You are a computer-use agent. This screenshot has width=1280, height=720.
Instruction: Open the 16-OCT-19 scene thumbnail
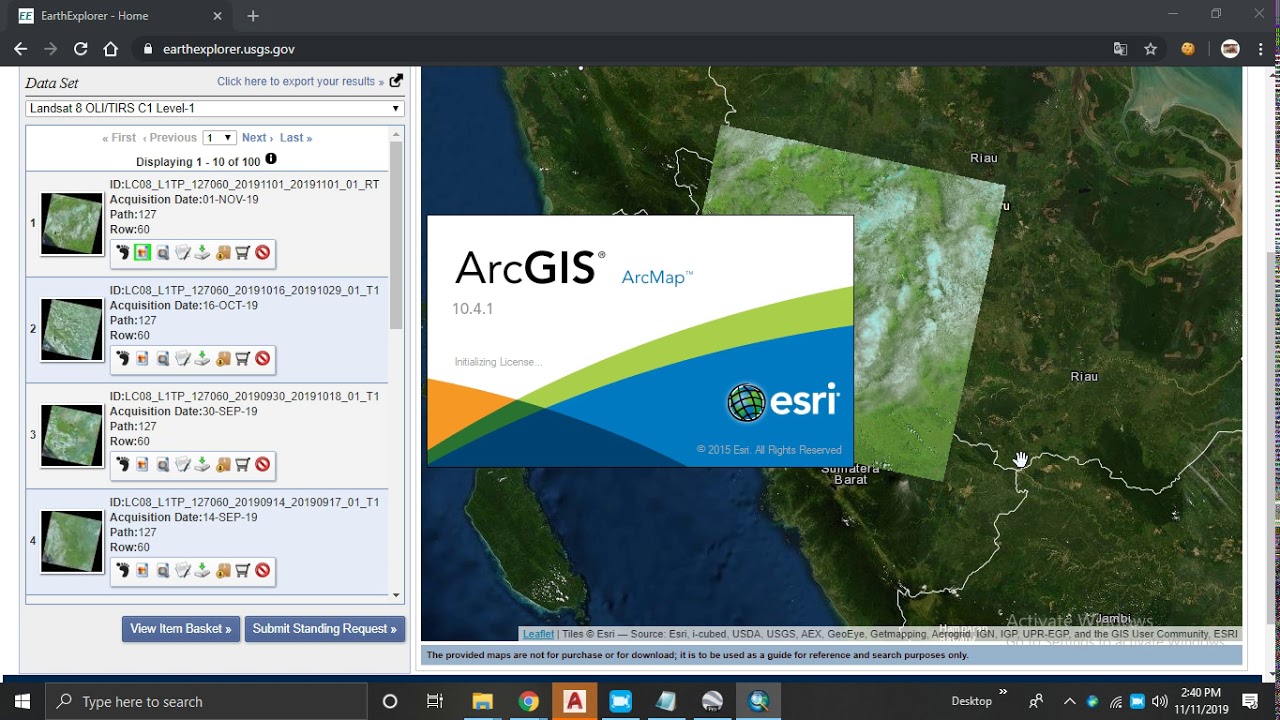72,330
